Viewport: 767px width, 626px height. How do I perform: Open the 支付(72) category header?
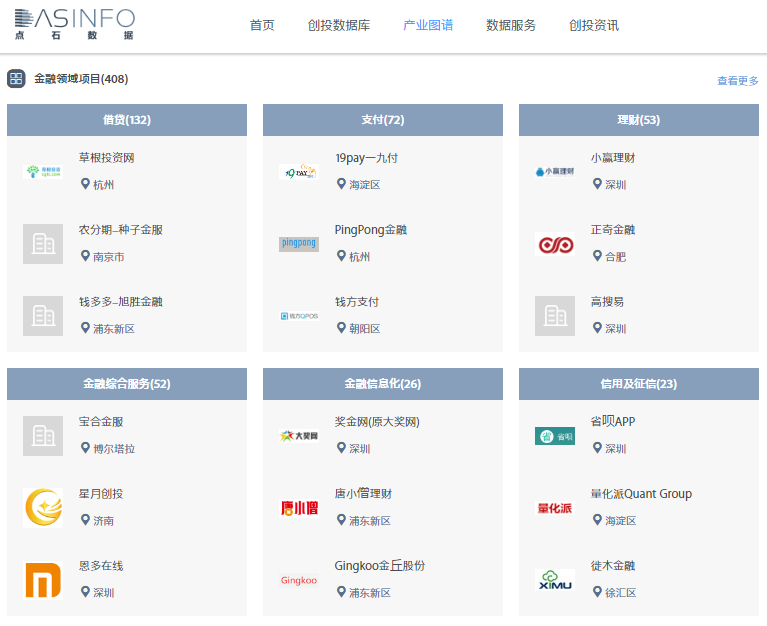point(383,120)
